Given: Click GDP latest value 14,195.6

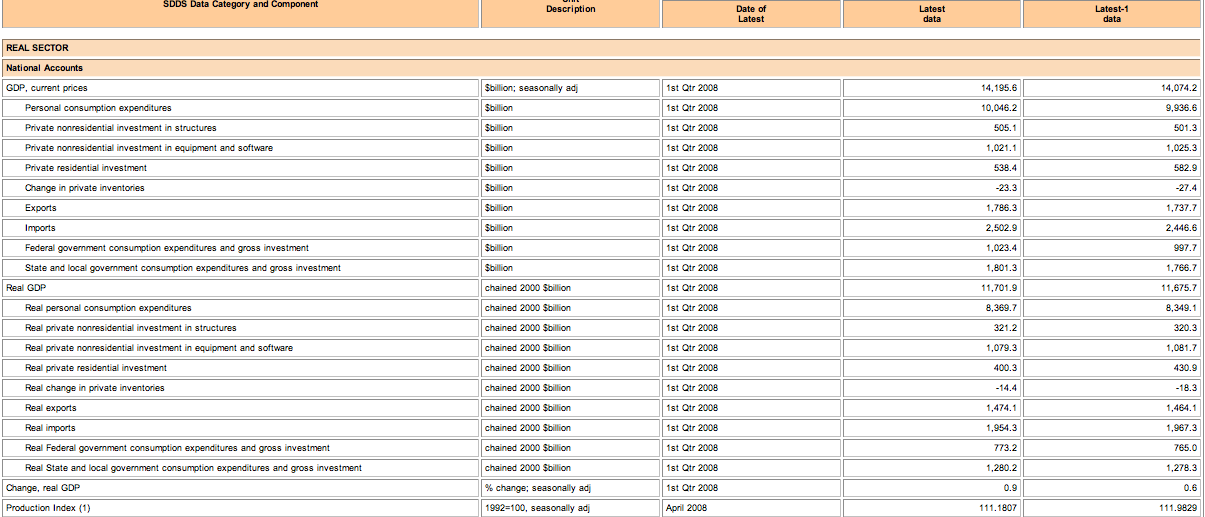Looking at the screenshot, I should click(x=998, y=88).
